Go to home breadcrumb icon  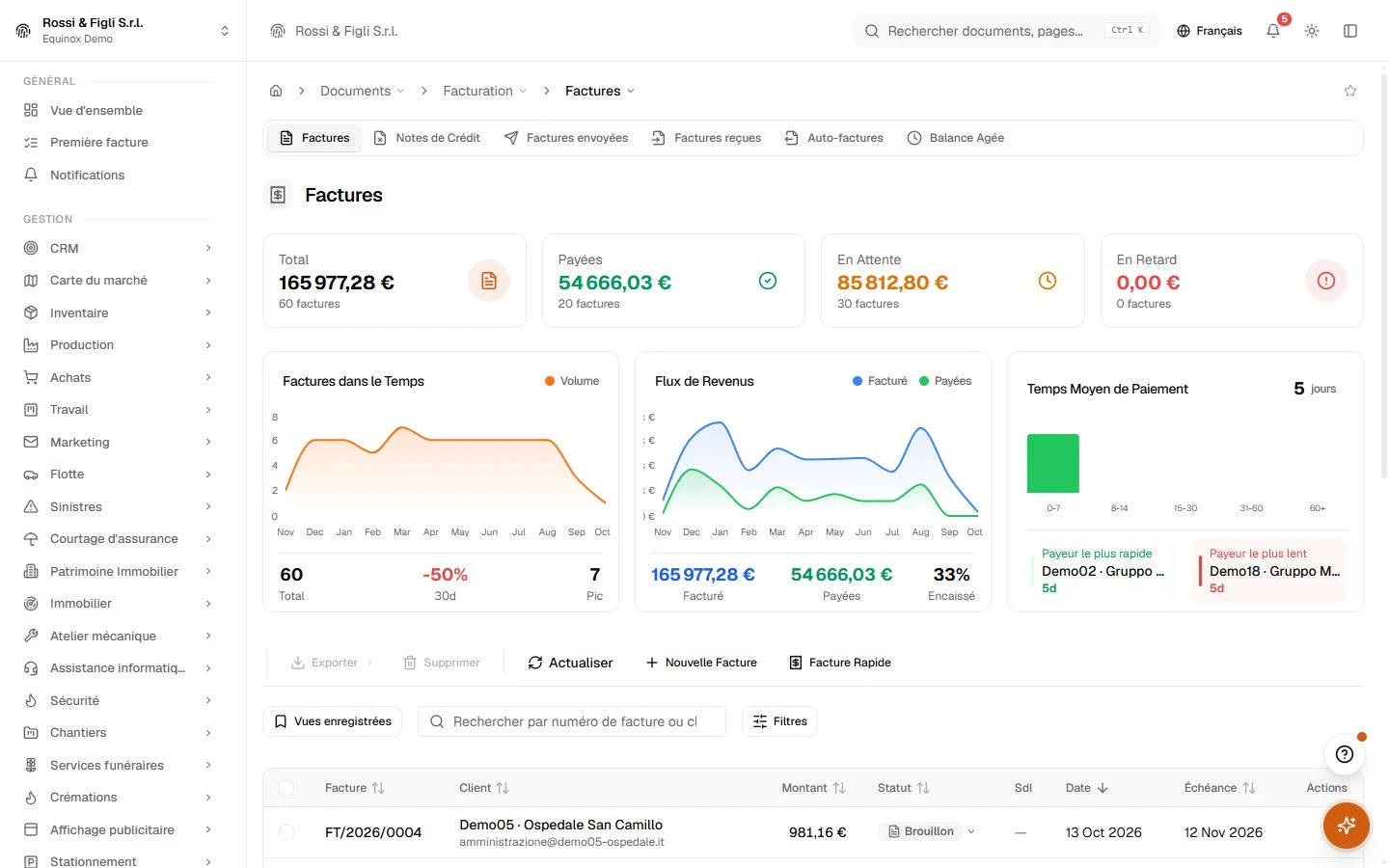pyautogui.click(x=276, y=91)
